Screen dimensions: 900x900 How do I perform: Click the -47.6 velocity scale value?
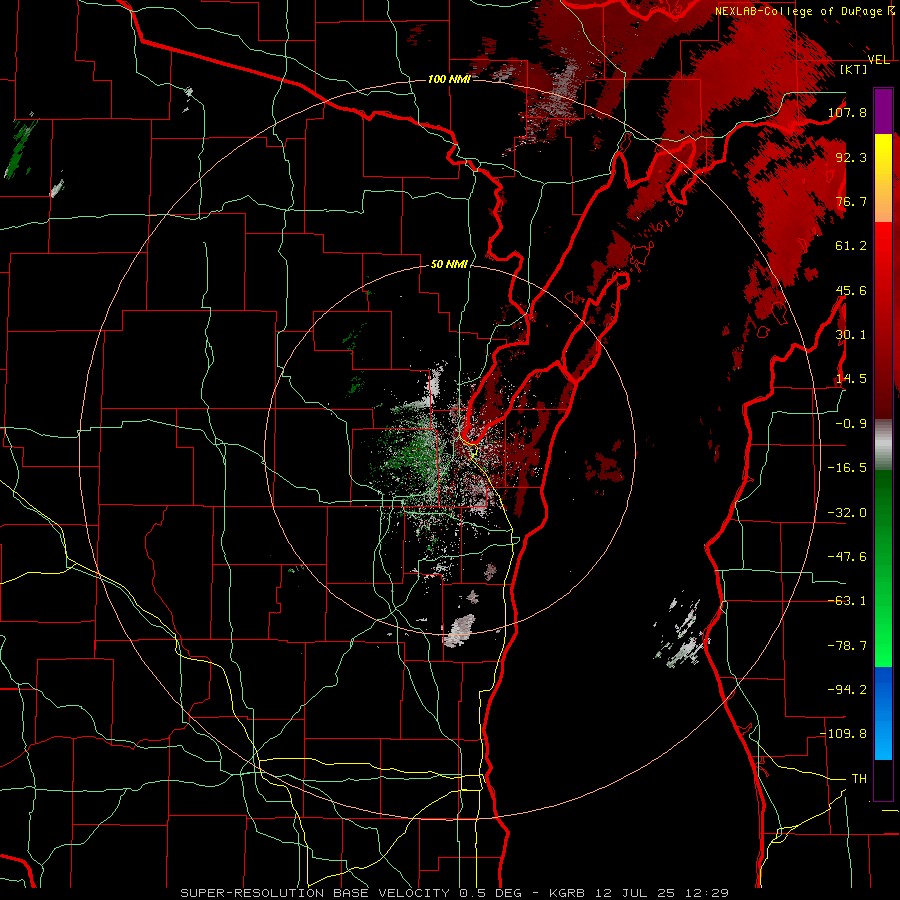847,557
